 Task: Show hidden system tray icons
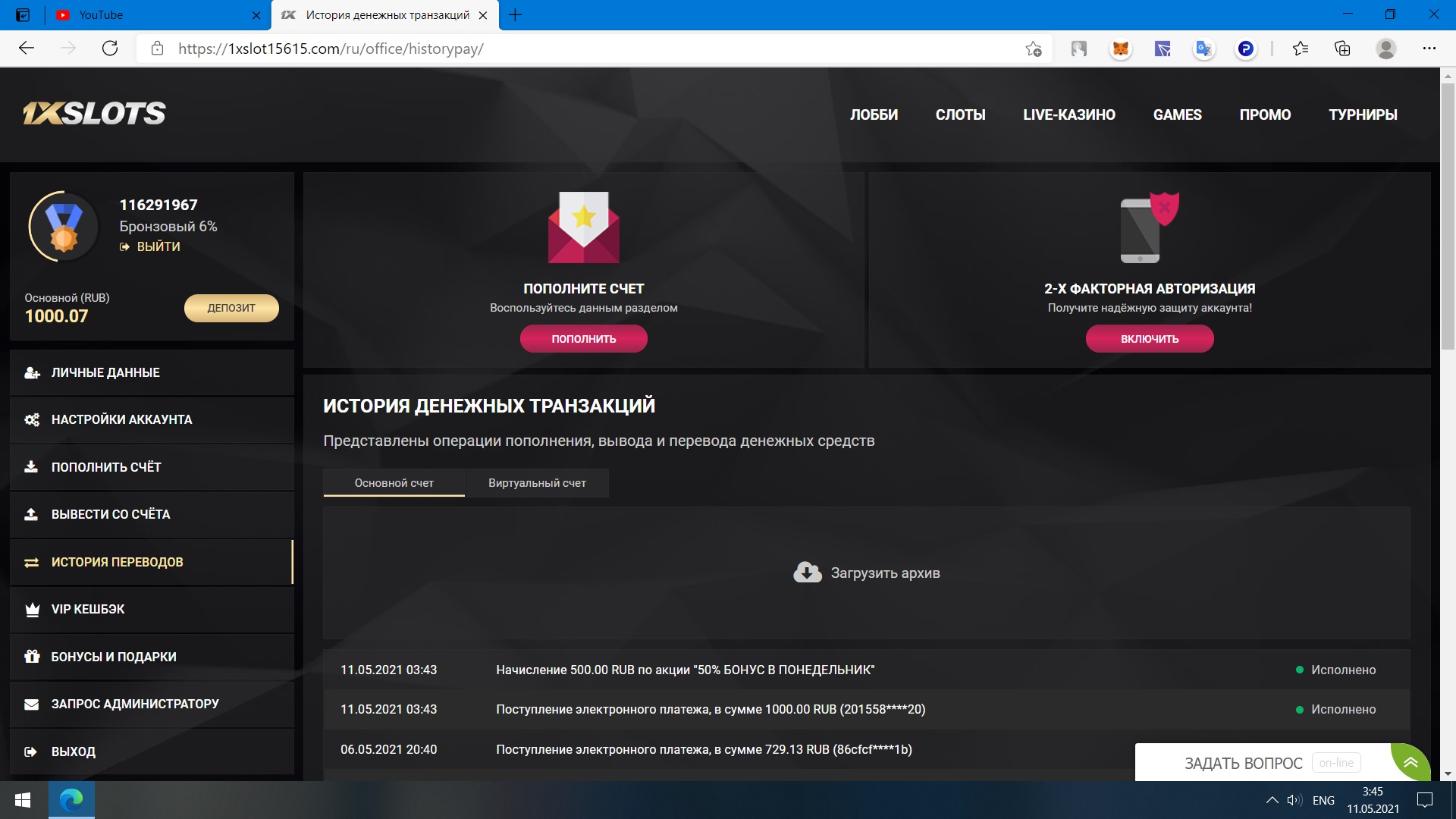1272,800
